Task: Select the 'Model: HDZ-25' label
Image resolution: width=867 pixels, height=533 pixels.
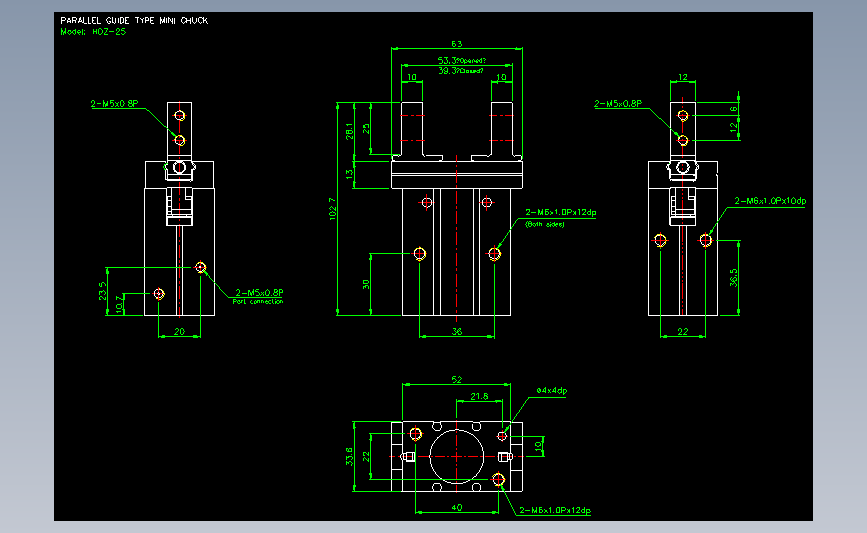Action: pyautogui.click(x=93, y=32)
